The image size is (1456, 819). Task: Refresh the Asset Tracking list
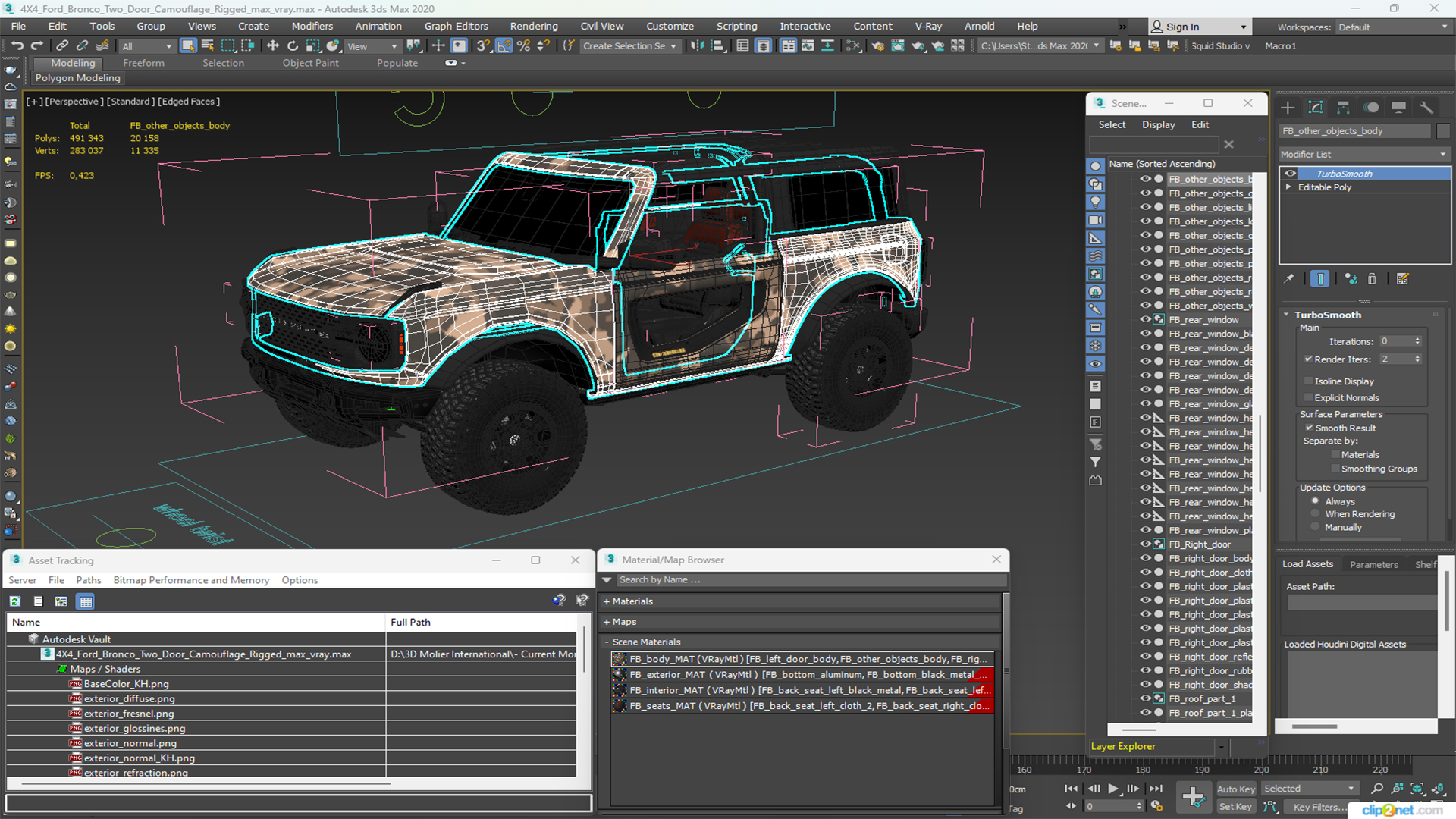coord(15,601)
